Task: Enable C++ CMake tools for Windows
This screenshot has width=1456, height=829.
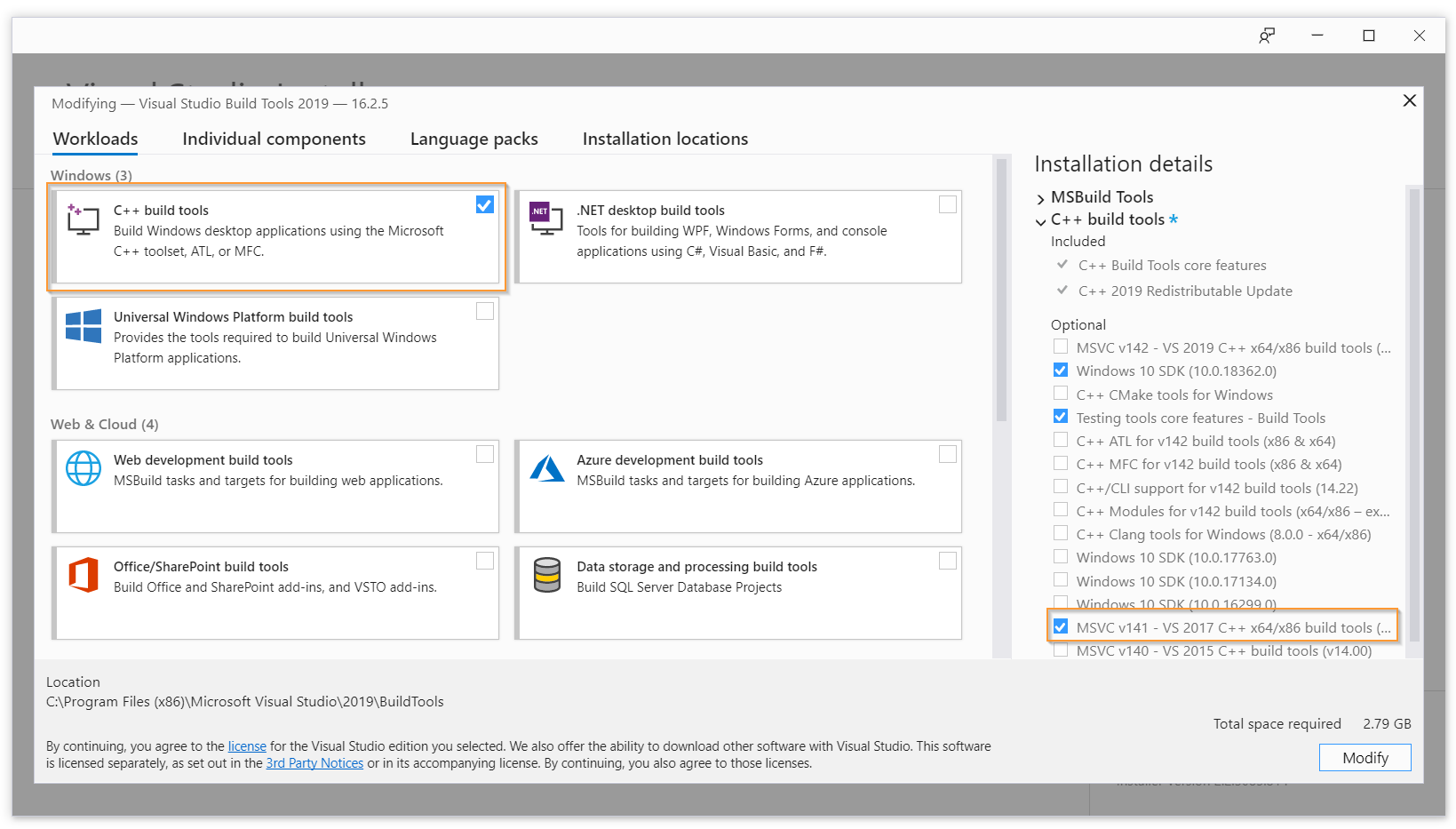Action: click(x=1061, y=394)
